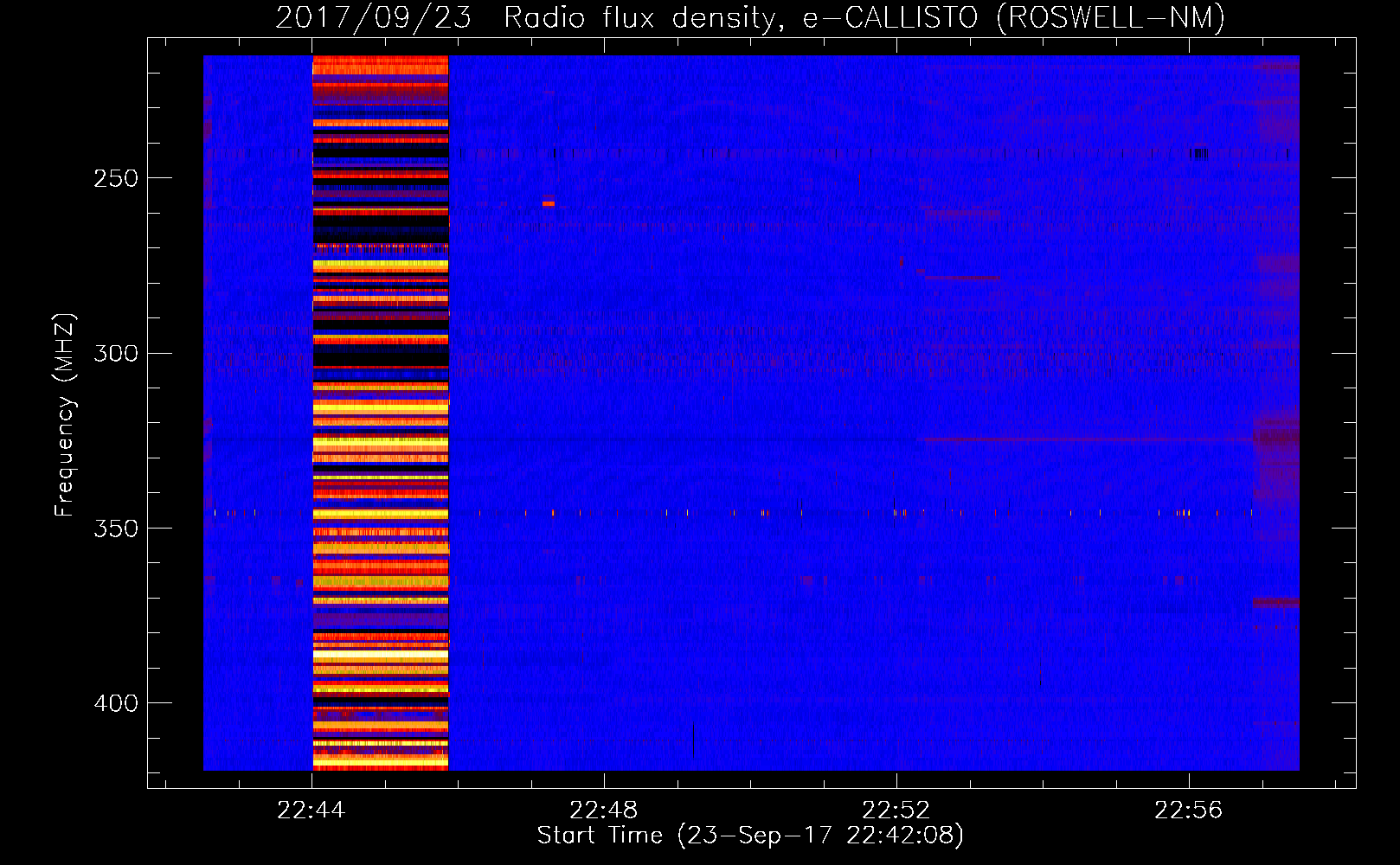Click the 250 frequency tick label
This screenshot has width=1400, height=865.
tap(116, 179)
